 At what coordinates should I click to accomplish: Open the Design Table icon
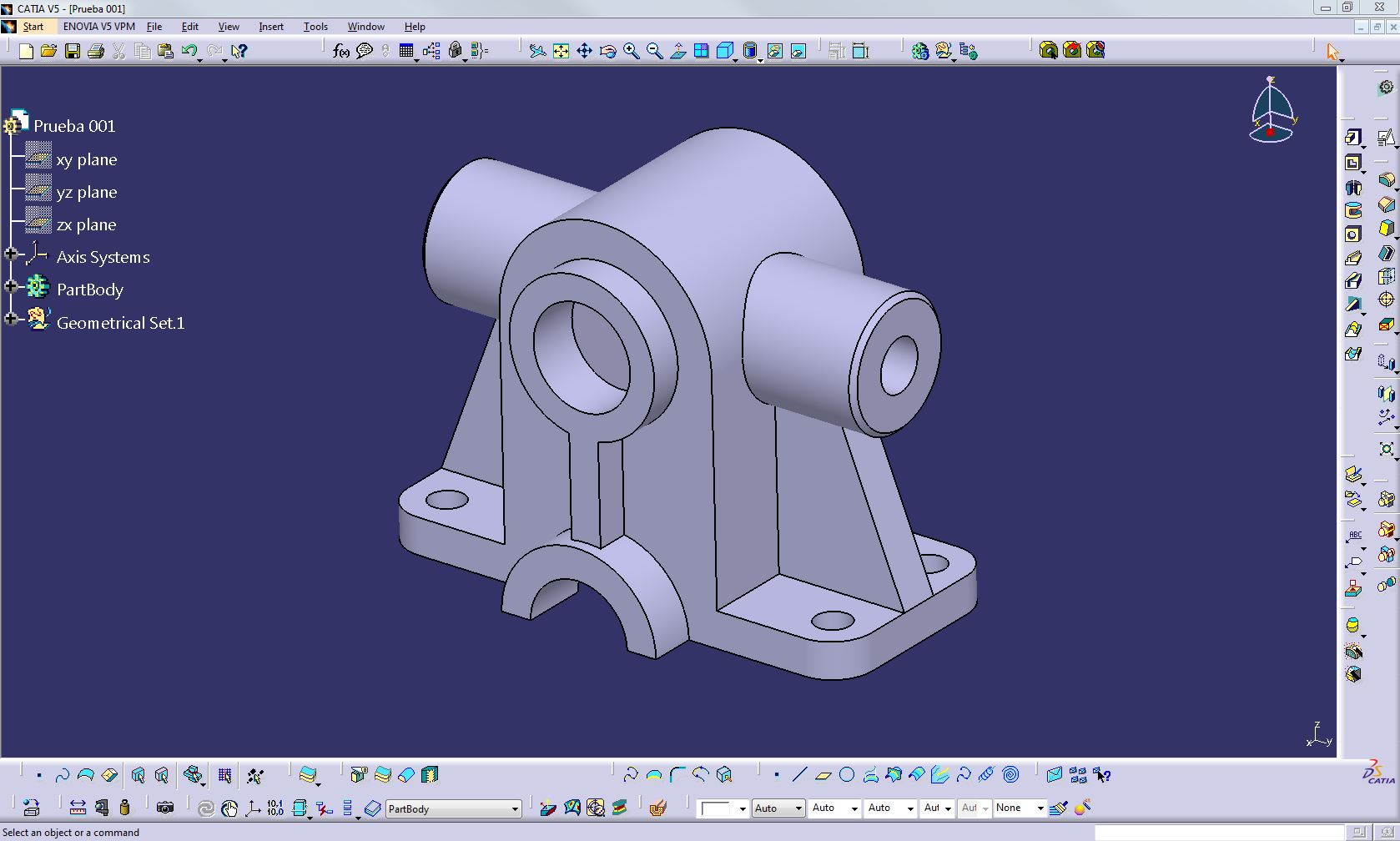406,51
